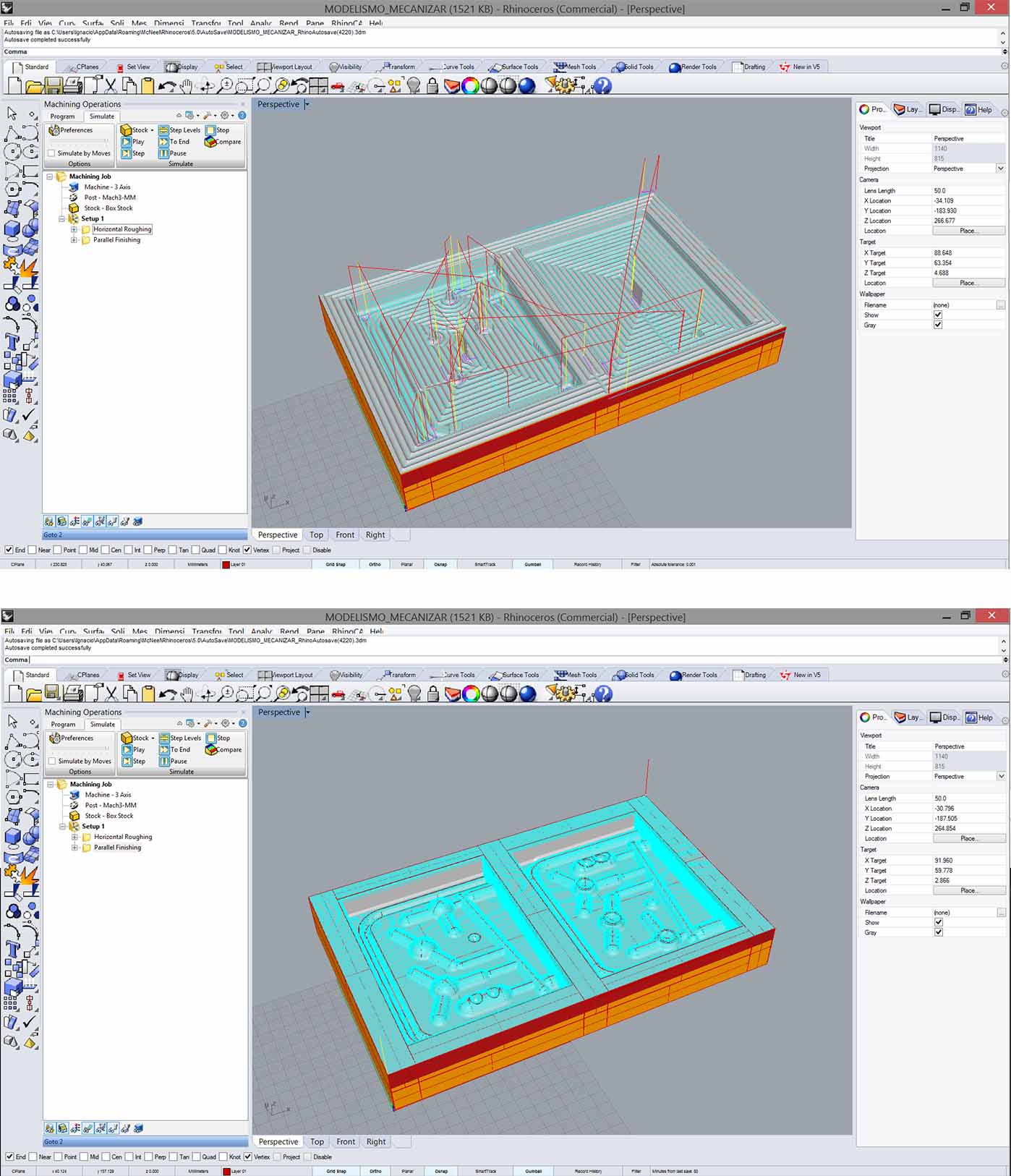
Task: Click the Text tool T in lower sidebar
Action: pyautogui.click(x=12, y=950)
